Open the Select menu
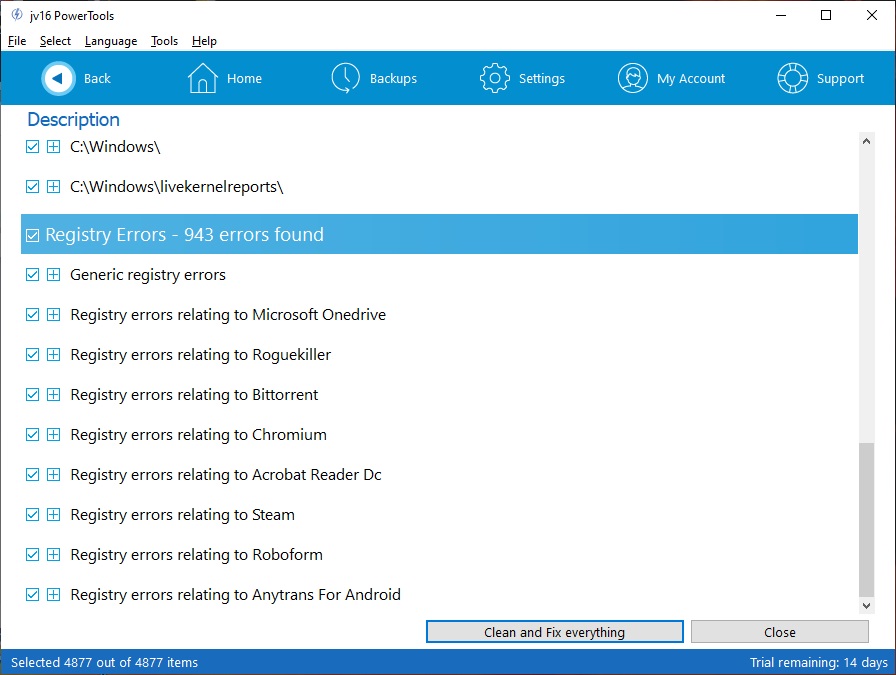The image size is (896, 675). pyautogui.click(x=55, y=41)
